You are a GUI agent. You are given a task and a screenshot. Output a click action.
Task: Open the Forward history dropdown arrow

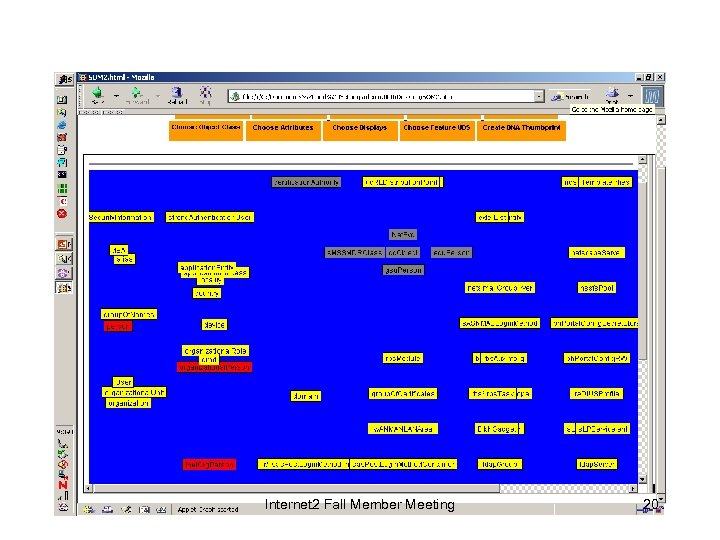(x=158, y=96)
